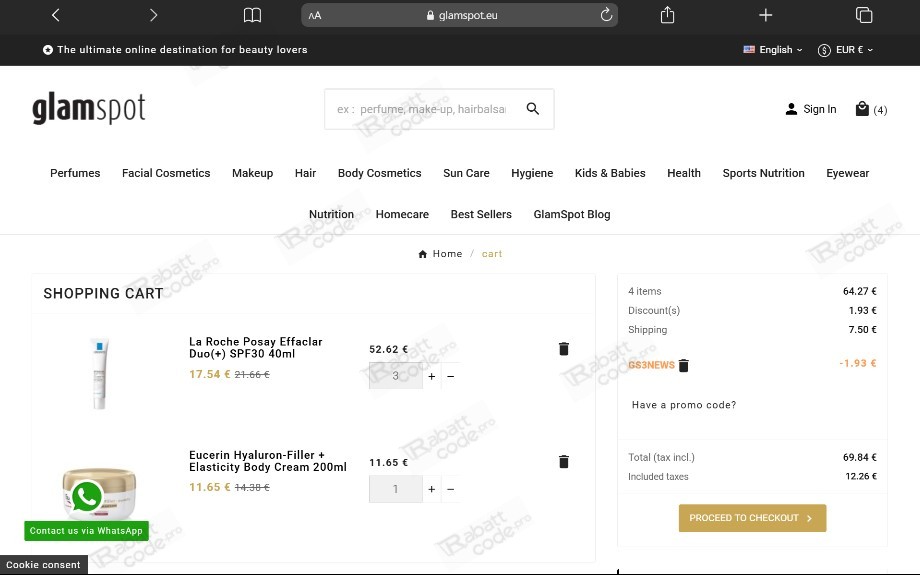Viewport: 920px width, 575px height.
Task: Increase Eucerin quantity with plus
Action: tap(432, 489)
